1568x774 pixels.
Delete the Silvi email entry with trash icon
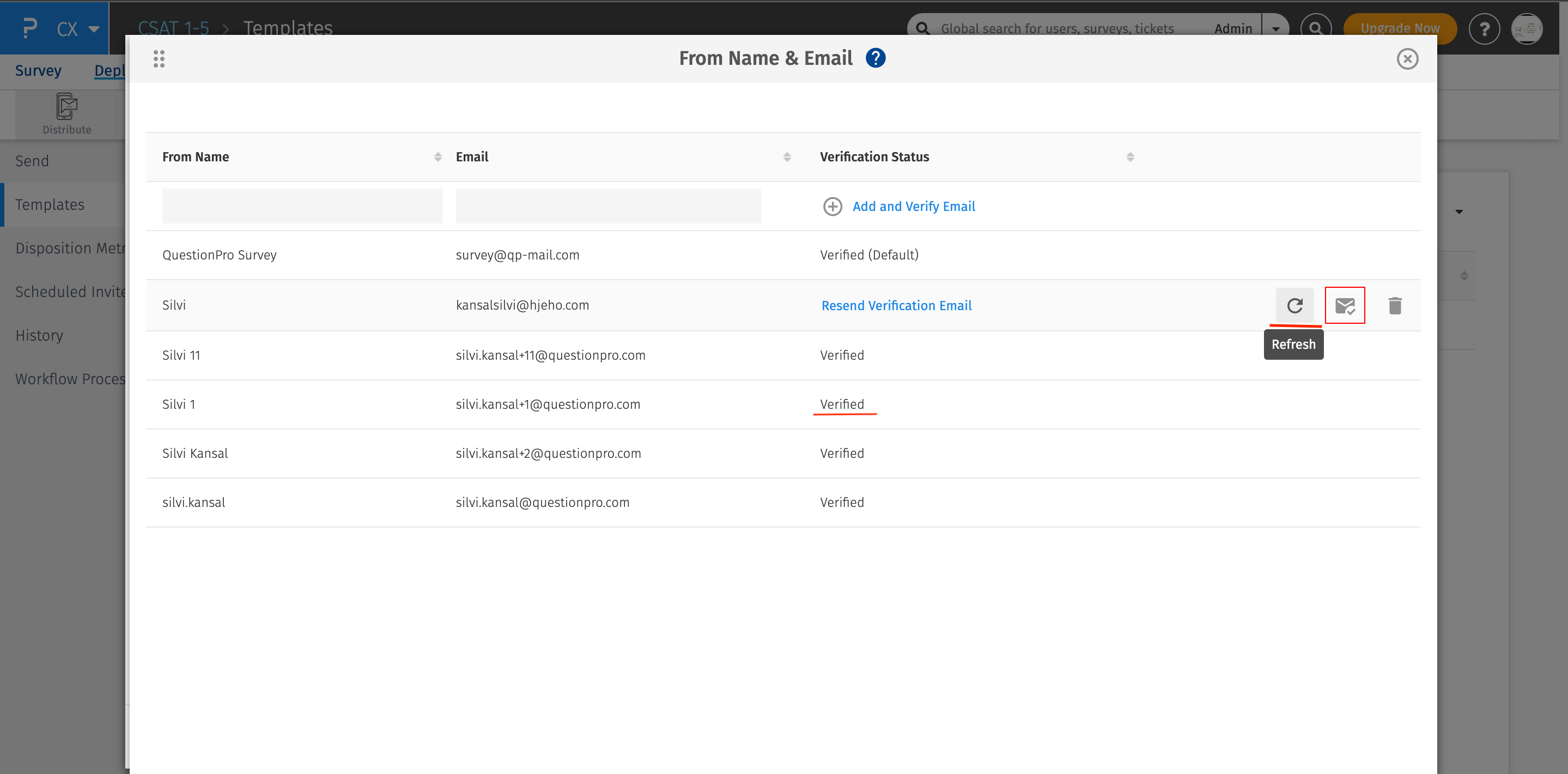point(1395,305)
